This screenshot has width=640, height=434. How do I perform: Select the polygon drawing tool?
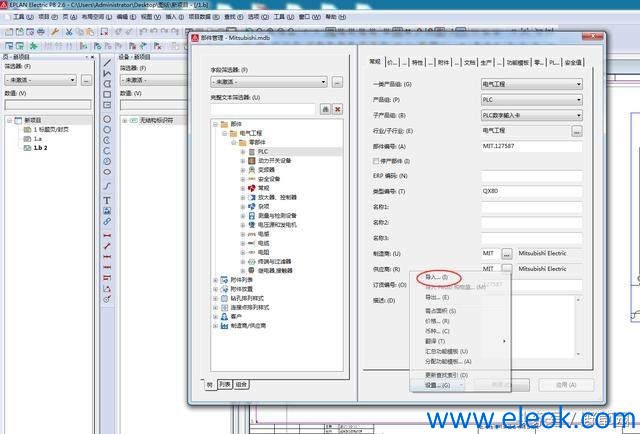click(x=107, y=84)
